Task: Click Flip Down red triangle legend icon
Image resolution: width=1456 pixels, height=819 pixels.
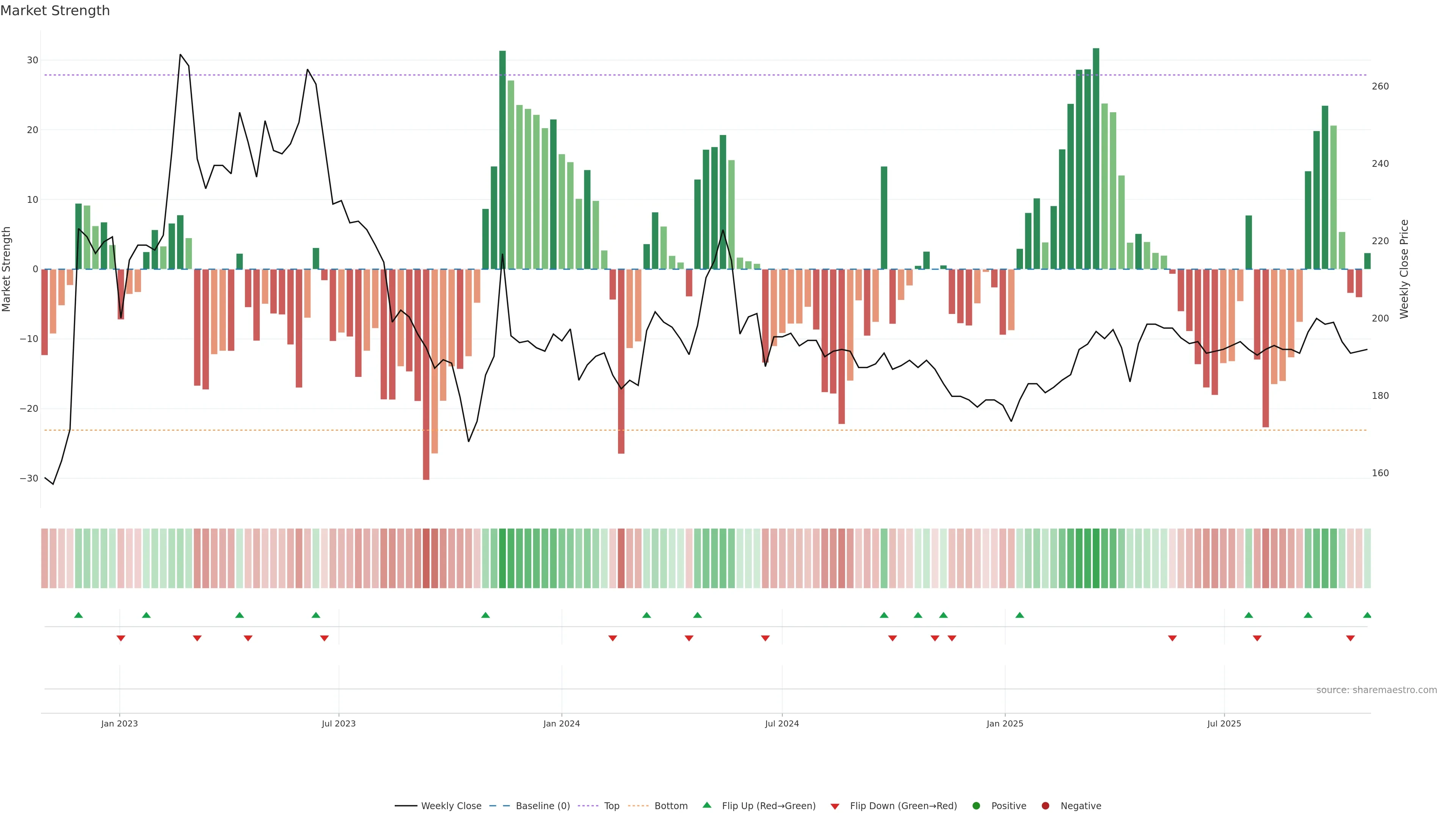Action: tap(835, 806)
